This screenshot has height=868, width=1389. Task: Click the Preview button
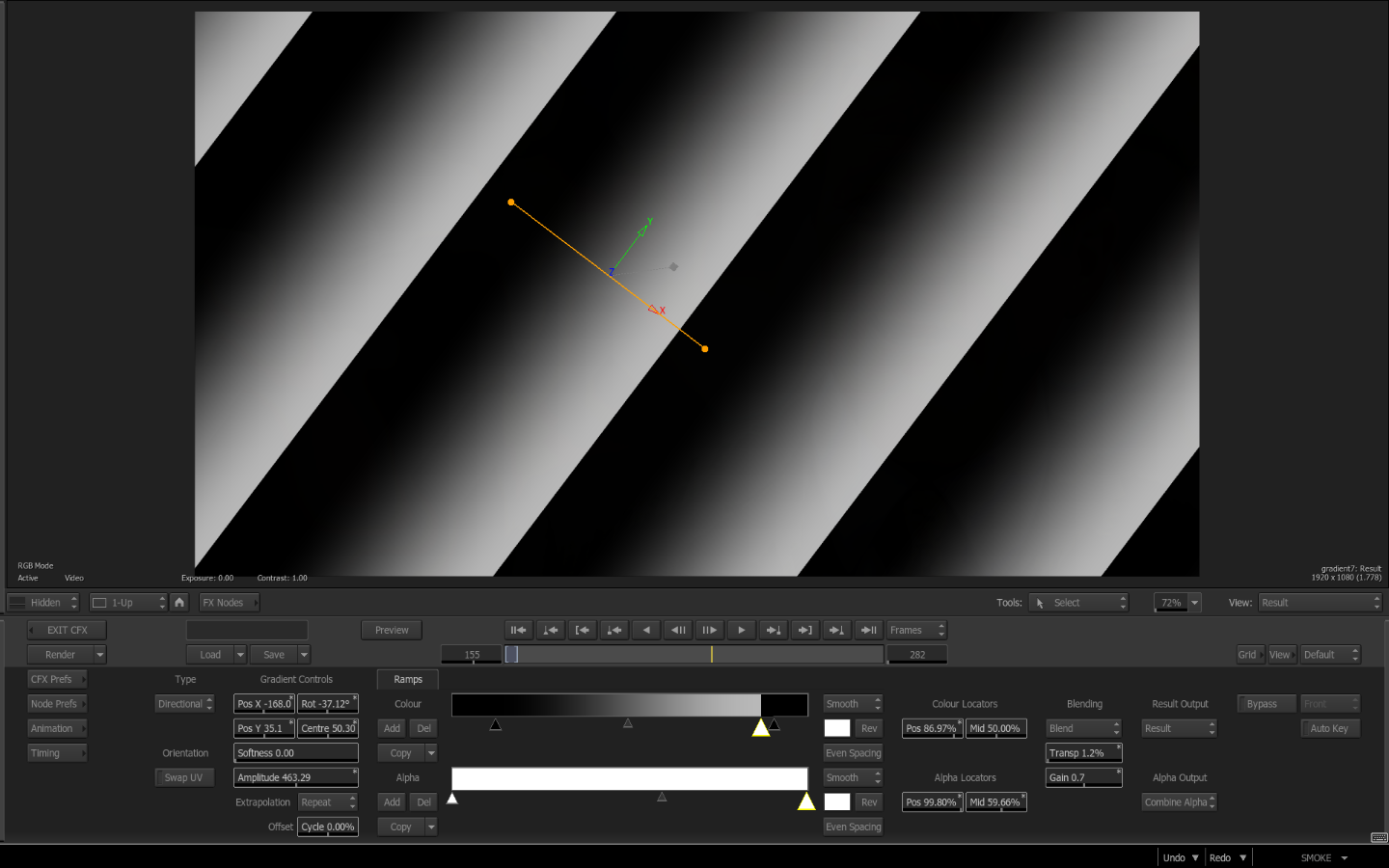(392, 631)
